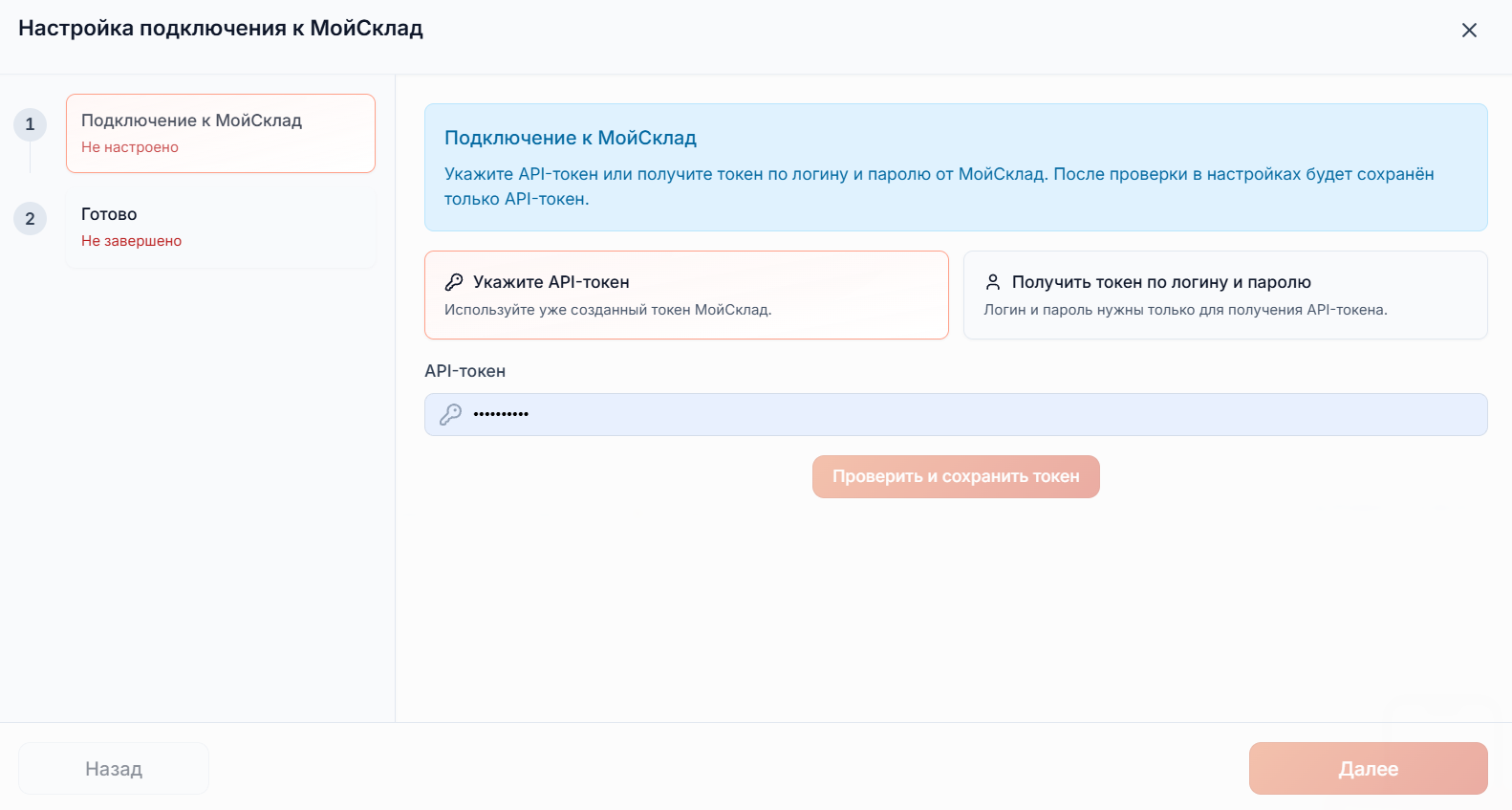
Task: Focus the API-токен password input field
Action: 956,414
